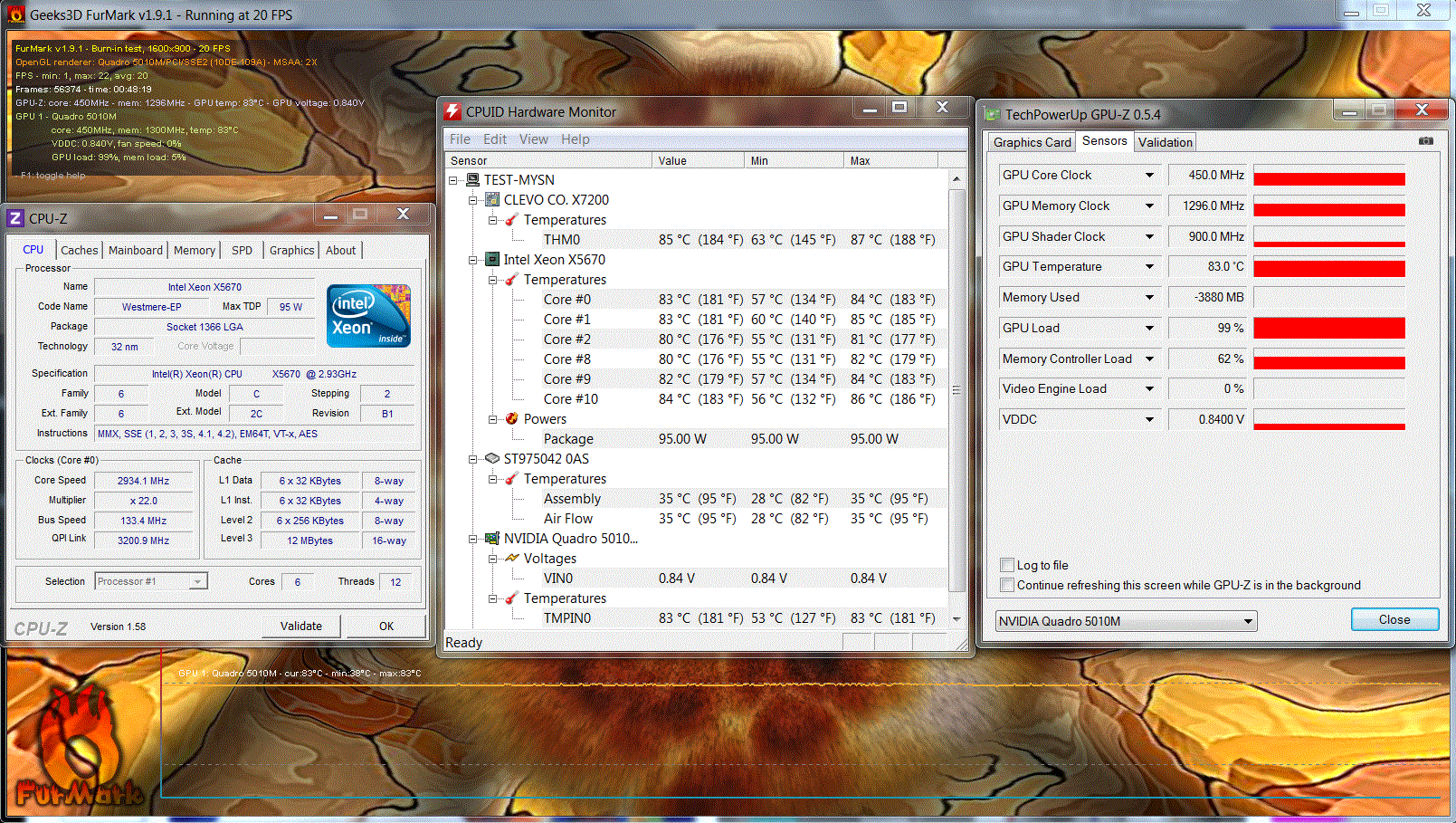Screen dimensions: 1456x823
Task: Click the CPU-Z title bar Z icon
Action: pyautogui.click(x=14, y=218)
